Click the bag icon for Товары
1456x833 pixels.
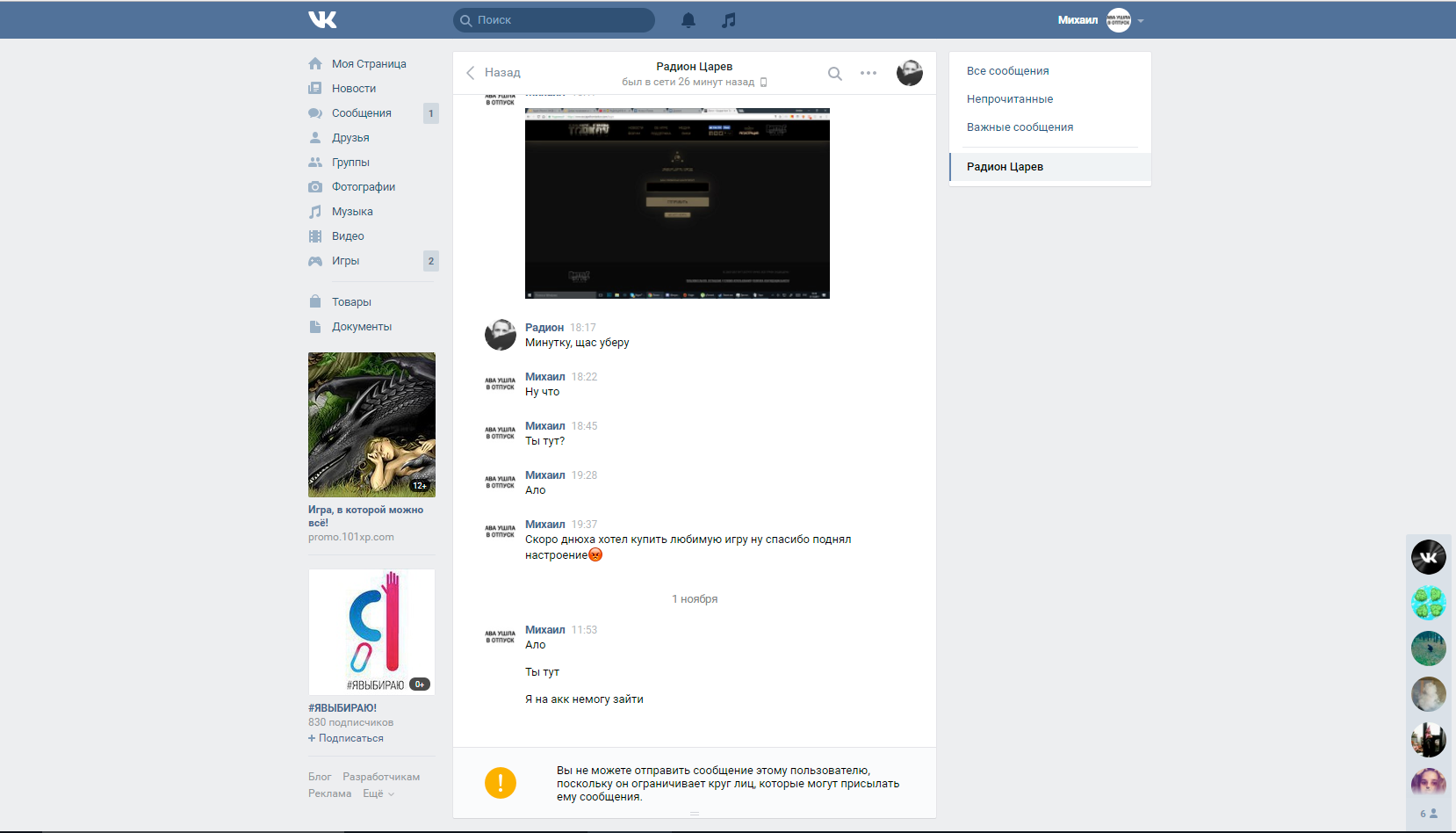pyautogui.click(x=315, y=301)
